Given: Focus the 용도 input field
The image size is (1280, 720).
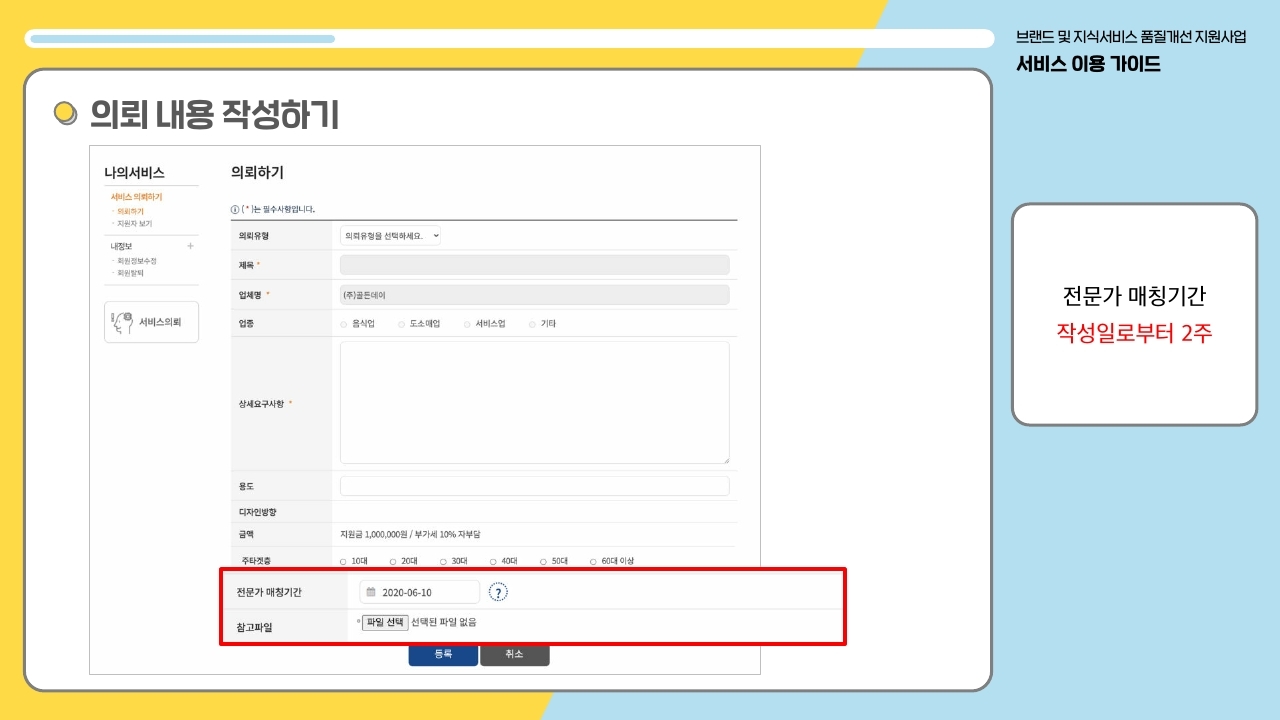Looking at the screenshot, I should click(x=534, y=486).
